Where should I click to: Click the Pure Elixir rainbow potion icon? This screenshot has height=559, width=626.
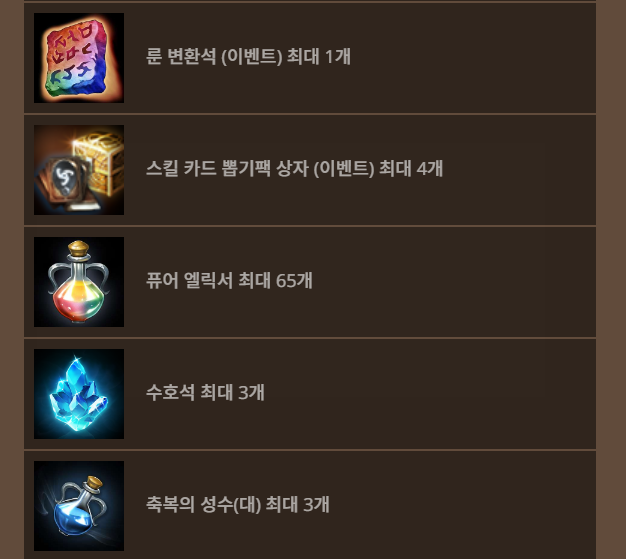click(x=79, y=282)
